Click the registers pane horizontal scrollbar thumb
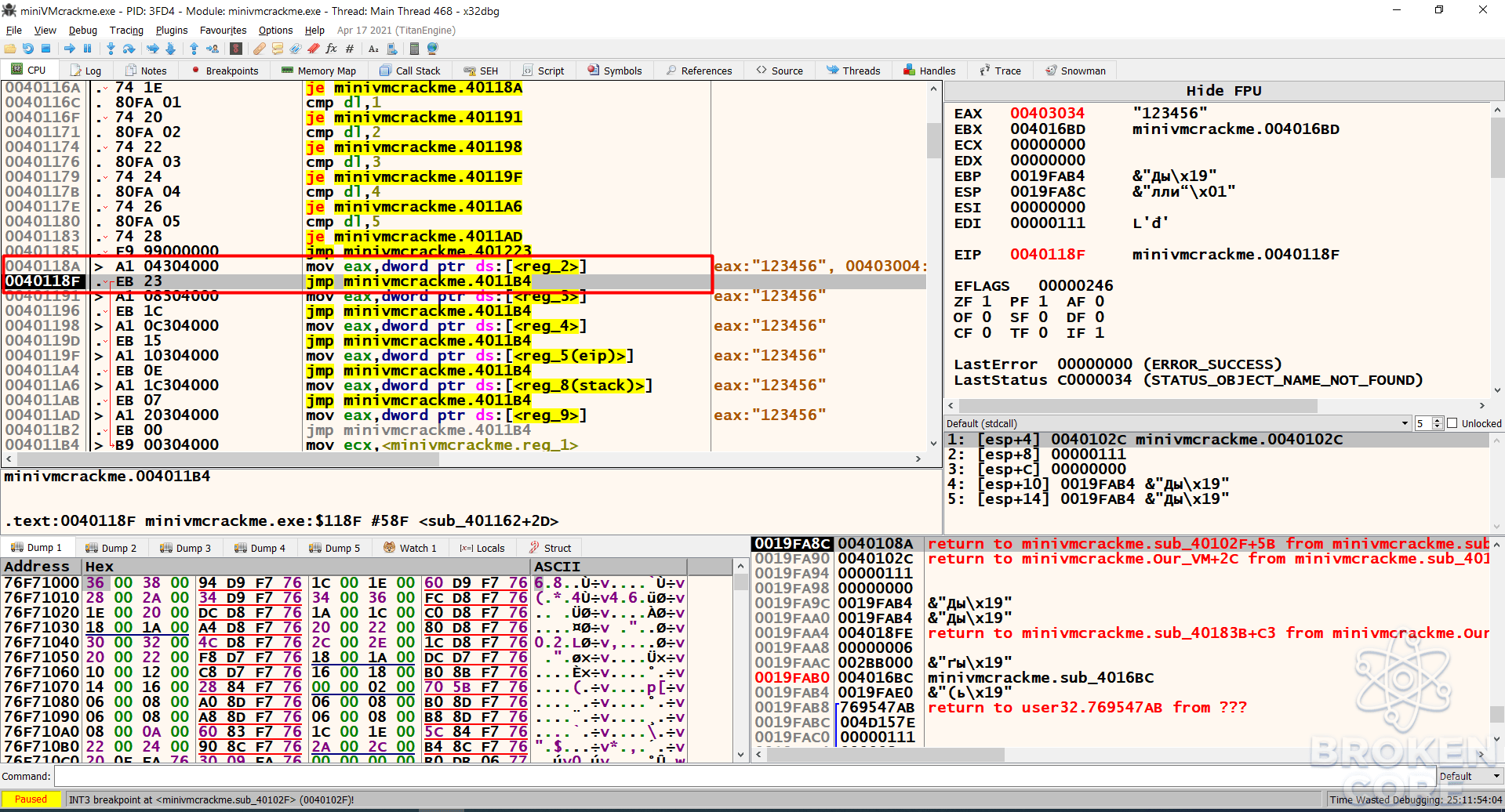The image size is (1505, 812). [x=1137, y=406]
